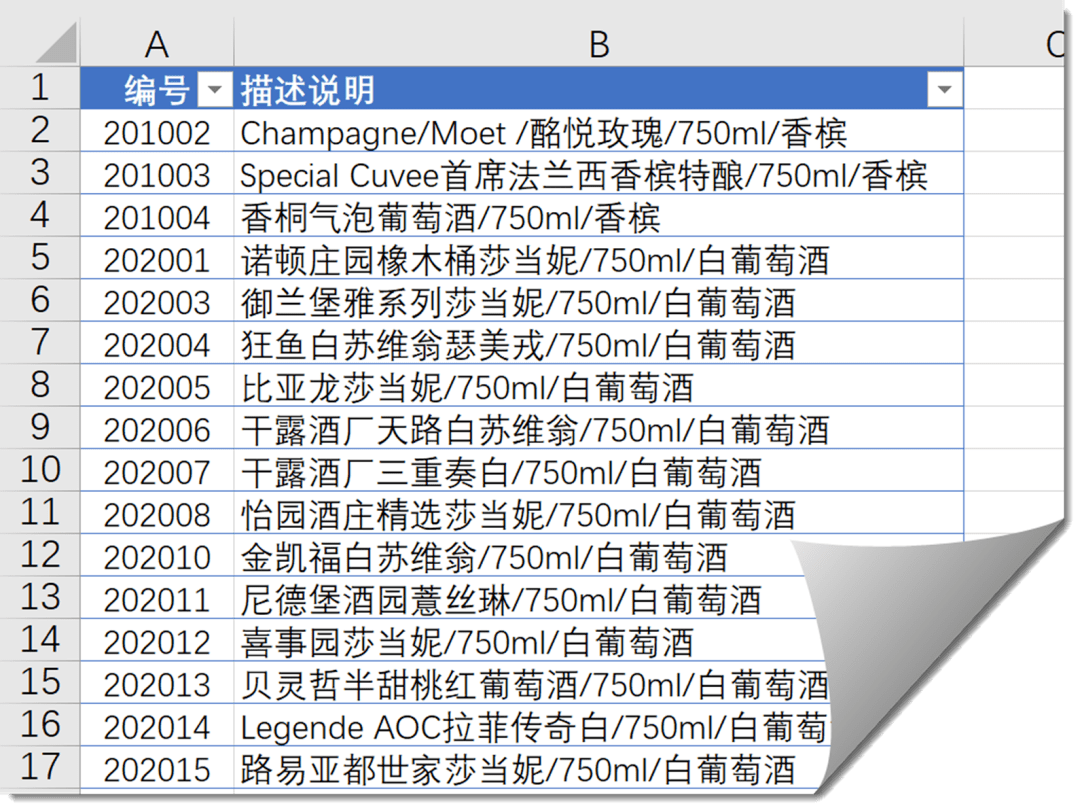
Task: Select row 11 header
Action: [x=40, y=513]
